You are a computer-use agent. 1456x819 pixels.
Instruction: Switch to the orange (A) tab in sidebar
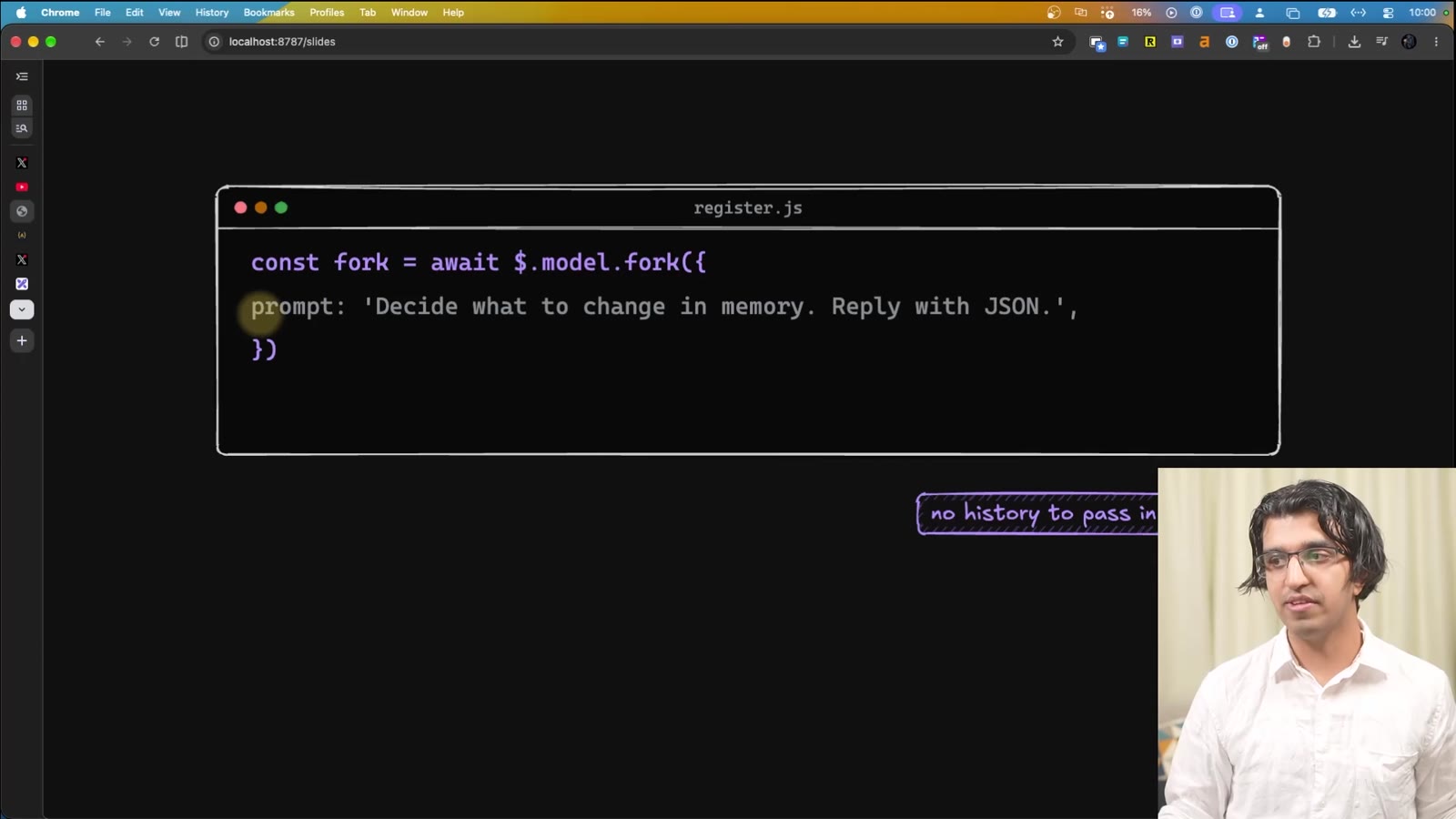(22, 236)
